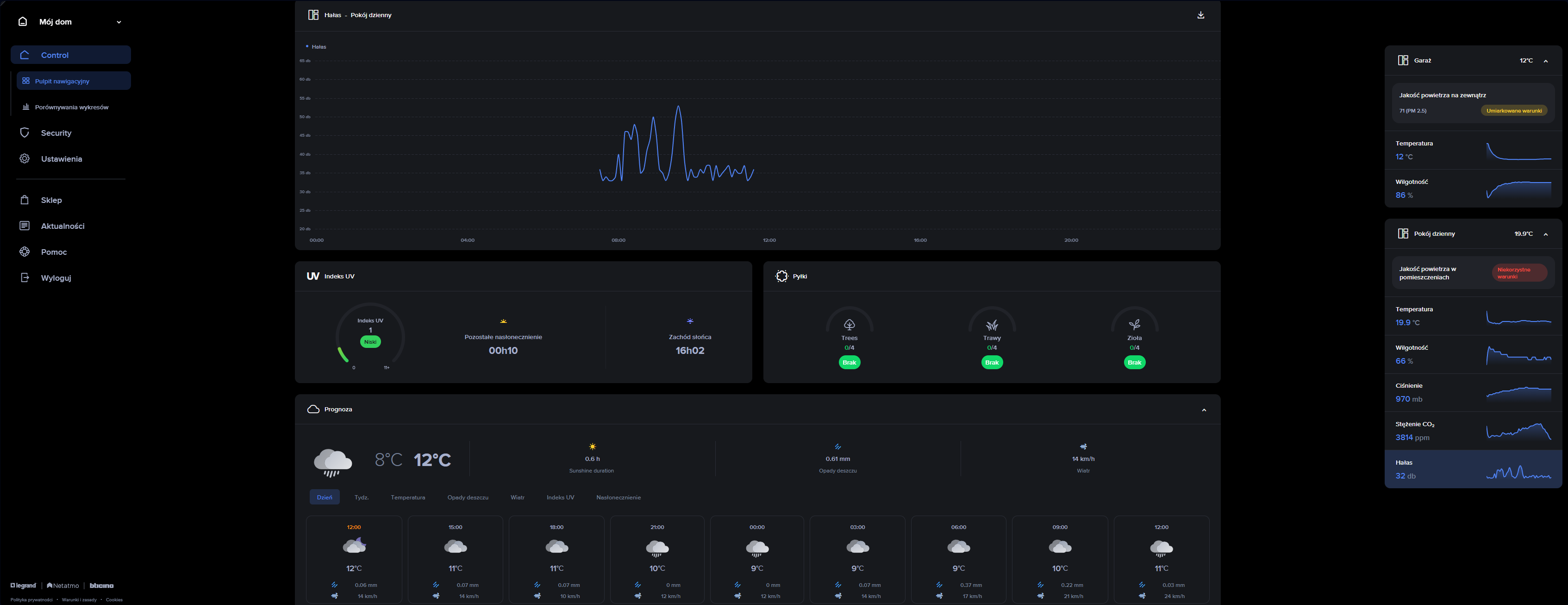Open Ustawienia settings gear icon
Viewport: 1568px width, 605px height.
[25, 159]
